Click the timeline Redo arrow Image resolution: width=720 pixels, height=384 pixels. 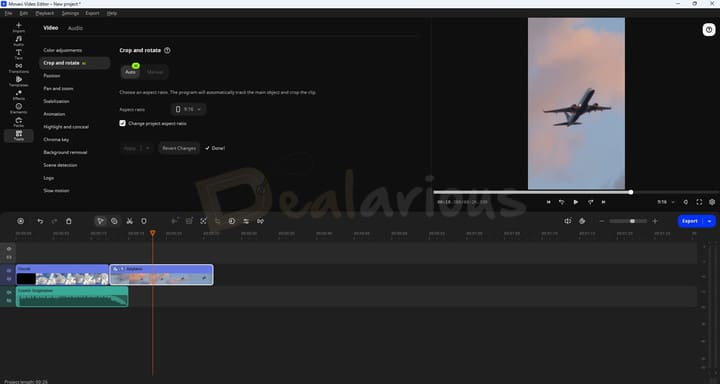pos(54,221)
